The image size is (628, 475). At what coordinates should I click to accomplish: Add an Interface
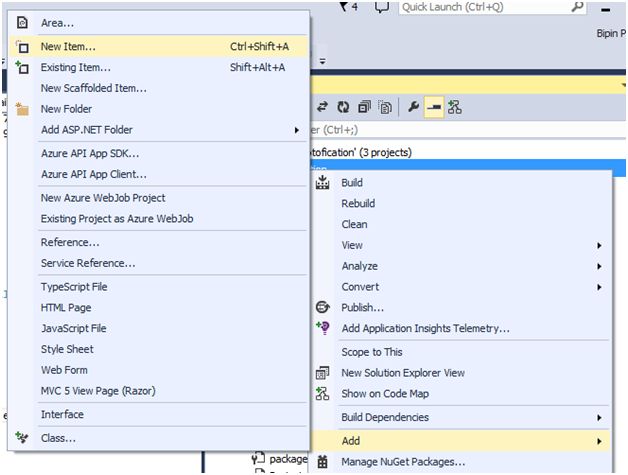coord(159,415)
